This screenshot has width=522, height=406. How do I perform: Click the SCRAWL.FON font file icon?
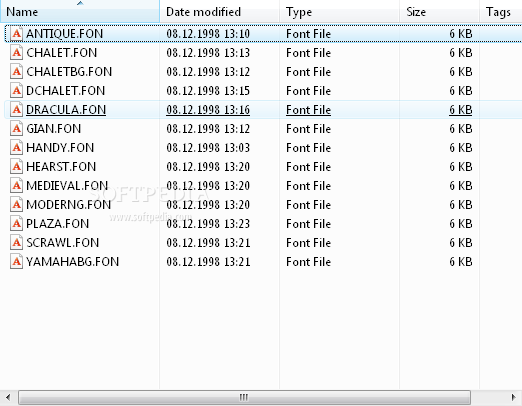pos(16,243)
